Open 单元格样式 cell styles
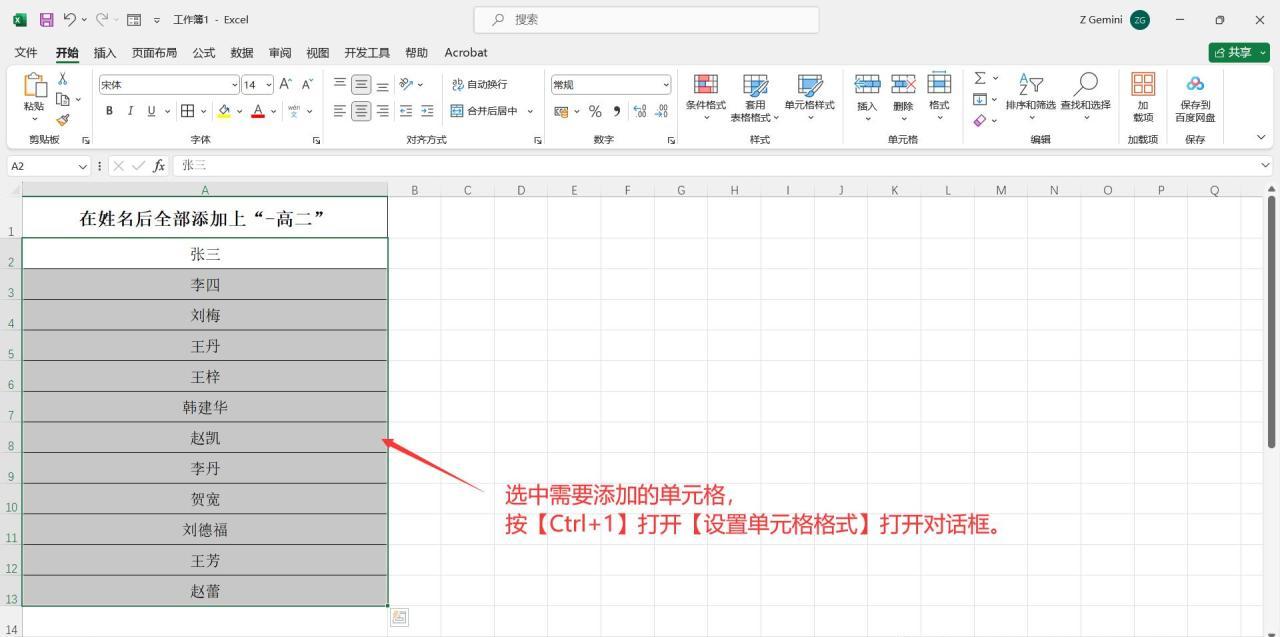The height and width of the screenshot is (637, 1280). (810, 97)
